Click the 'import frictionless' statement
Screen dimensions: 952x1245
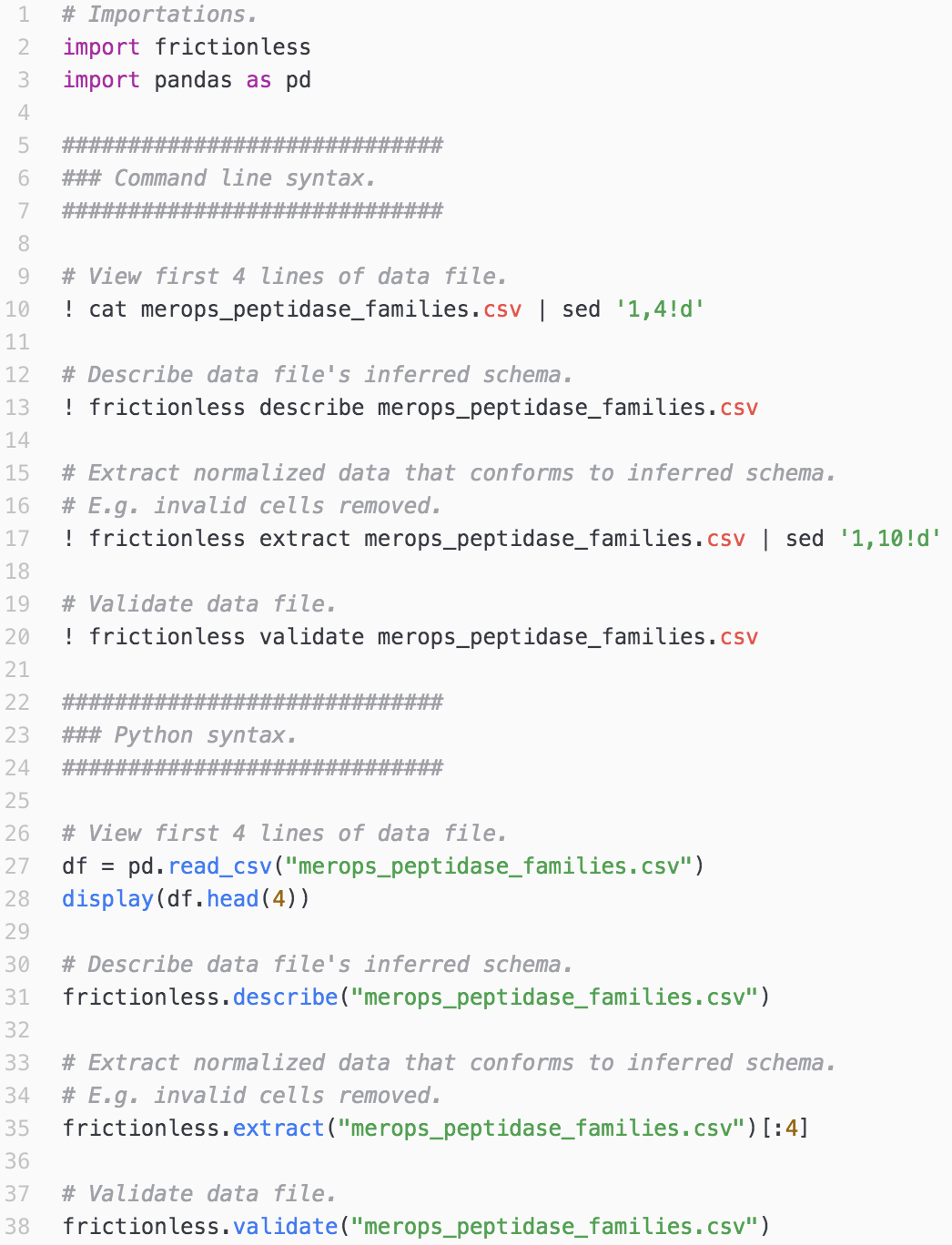(187, 47)
